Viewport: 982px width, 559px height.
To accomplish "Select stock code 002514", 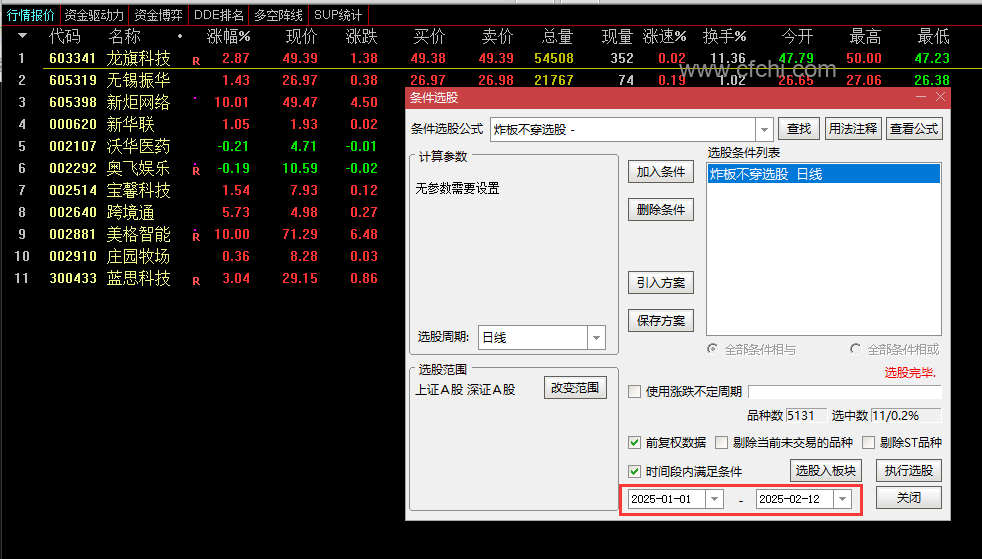I will 73,190.
